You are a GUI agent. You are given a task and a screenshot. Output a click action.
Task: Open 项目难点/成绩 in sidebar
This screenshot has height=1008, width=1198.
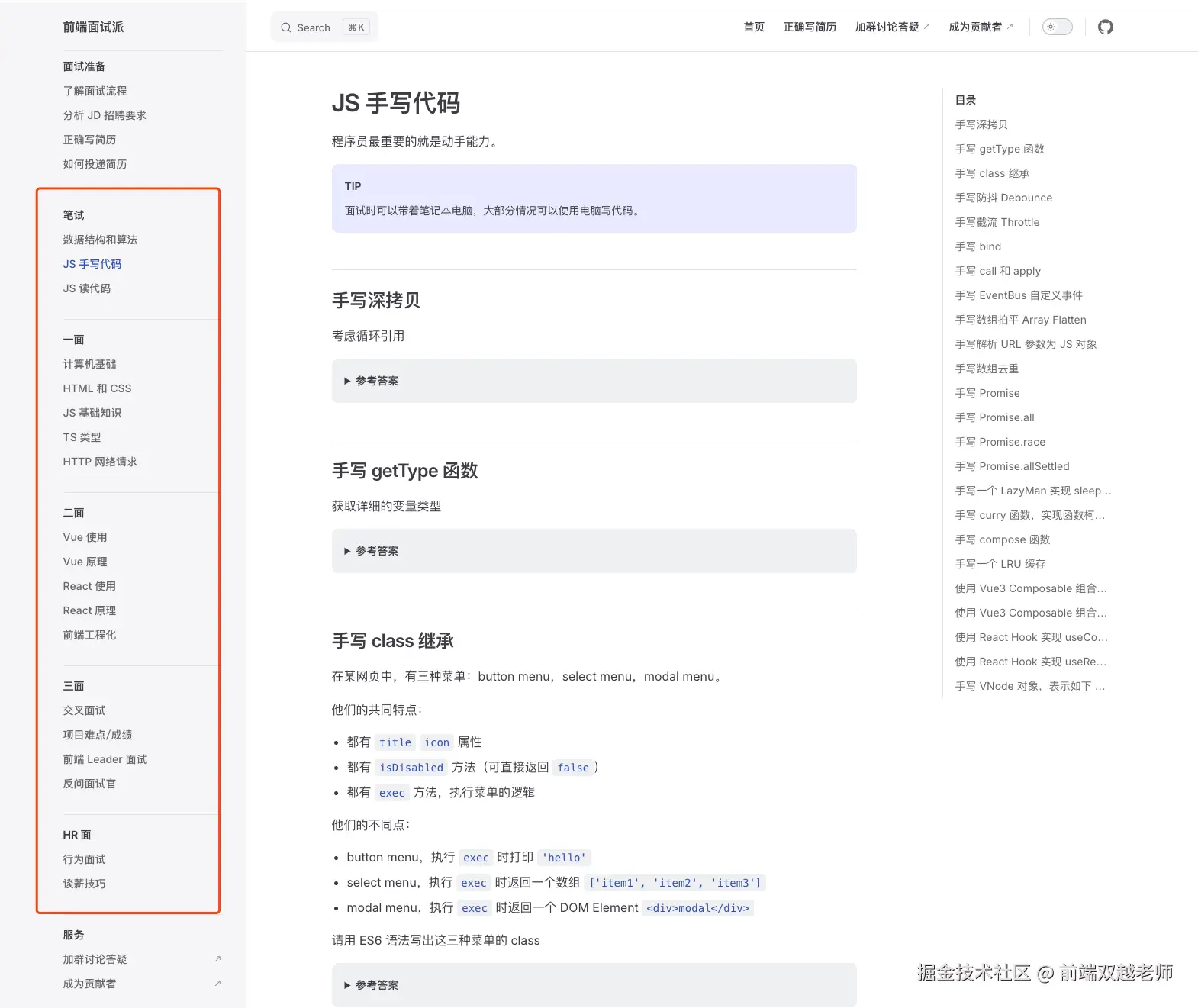coord(98,735)
